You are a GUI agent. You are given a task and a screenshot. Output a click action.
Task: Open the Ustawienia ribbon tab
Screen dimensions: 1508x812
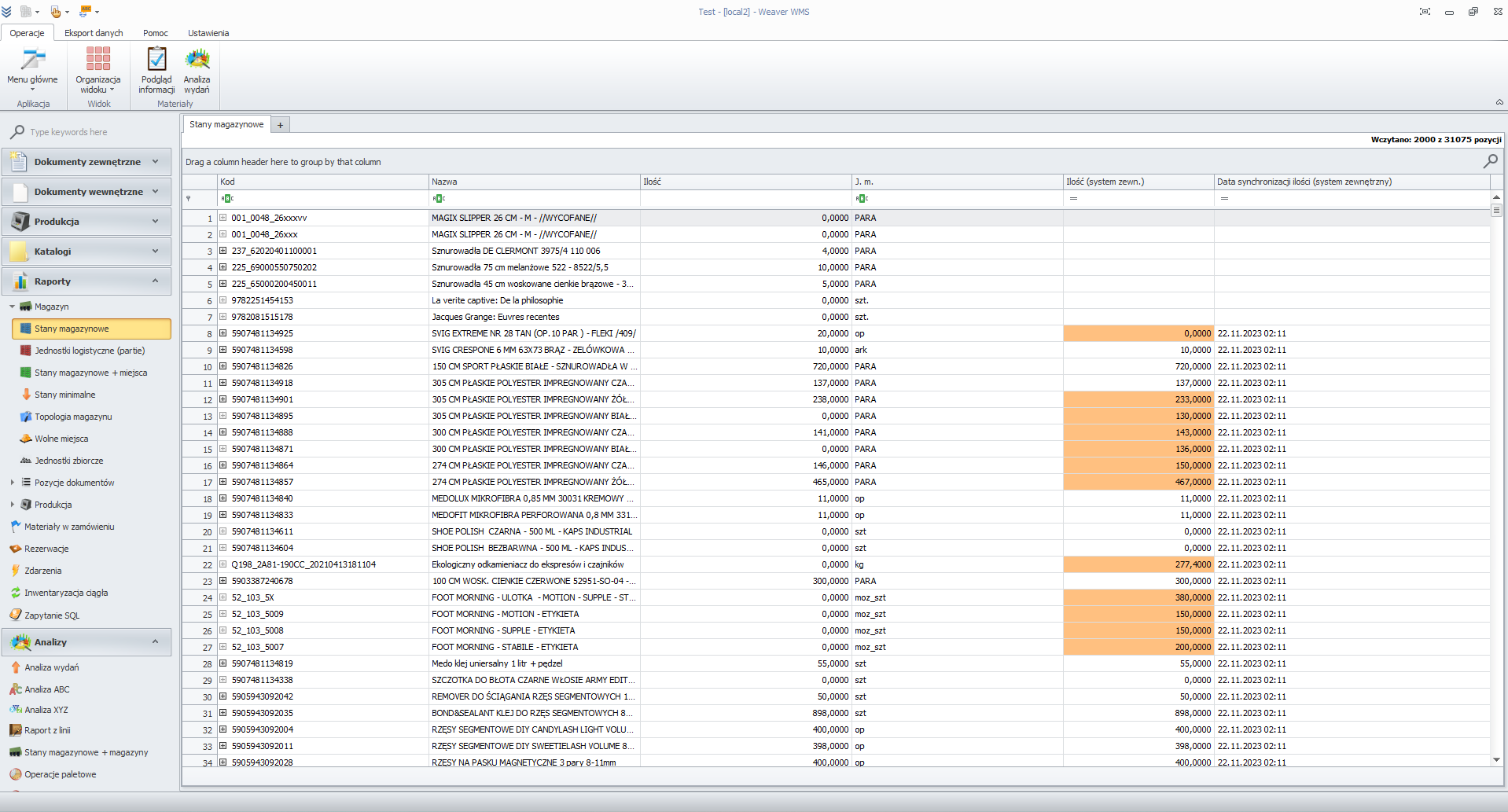point(208,33)
